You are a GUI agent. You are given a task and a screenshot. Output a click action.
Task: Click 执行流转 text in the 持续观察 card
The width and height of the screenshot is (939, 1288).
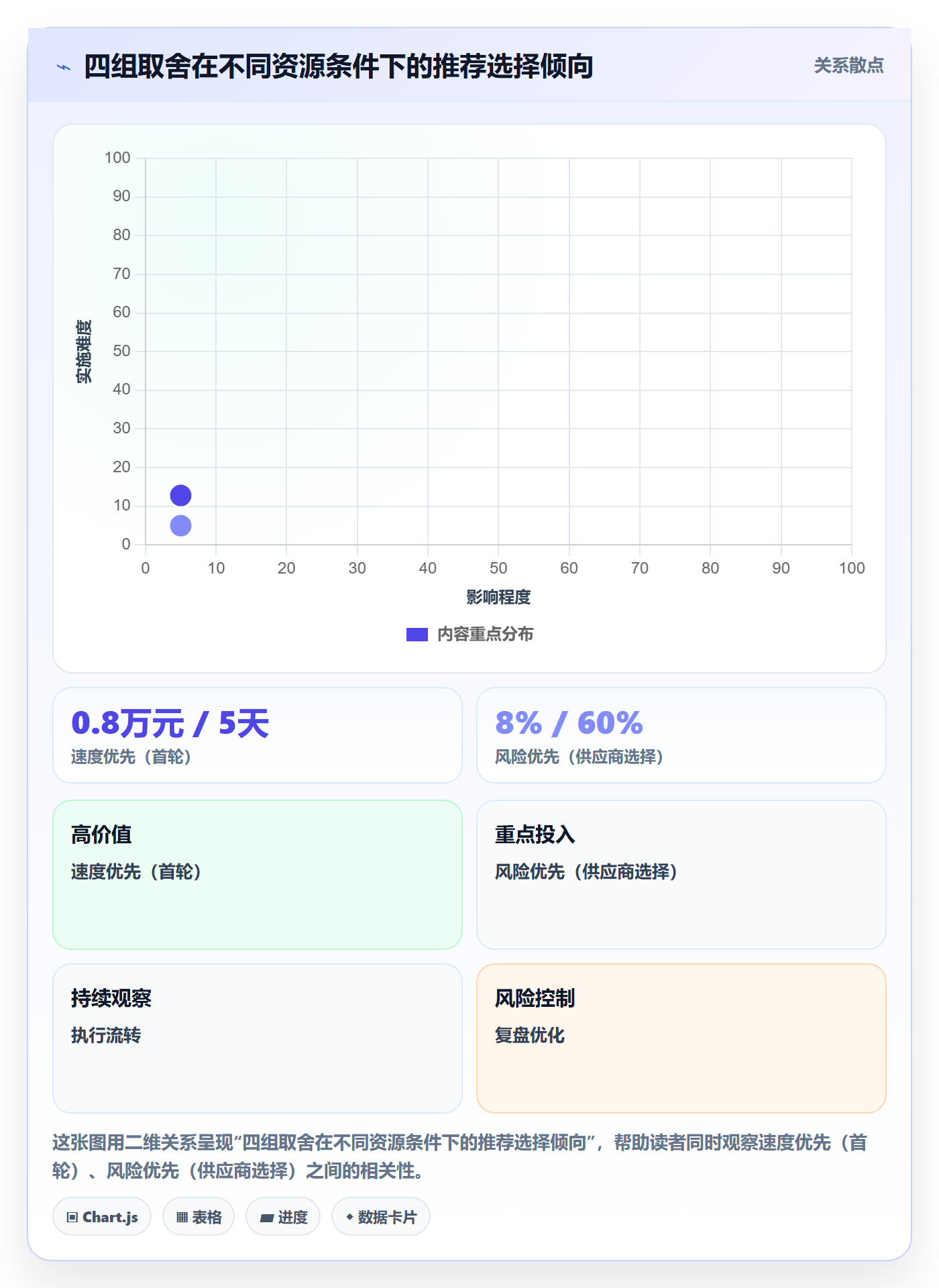click(106, 1035)
